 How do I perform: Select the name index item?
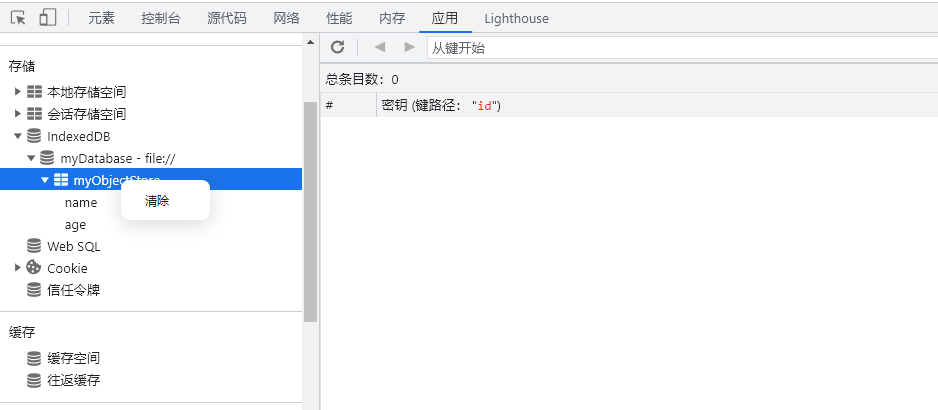pos(81,202)
